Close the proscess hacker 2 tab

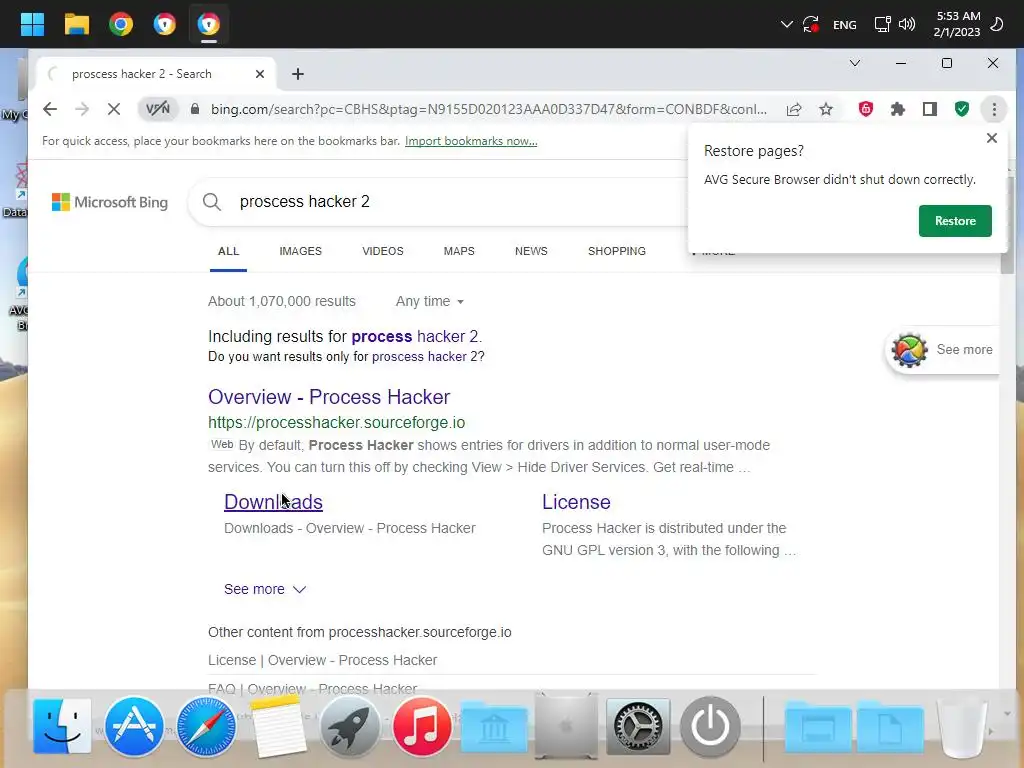click(260, 74)
